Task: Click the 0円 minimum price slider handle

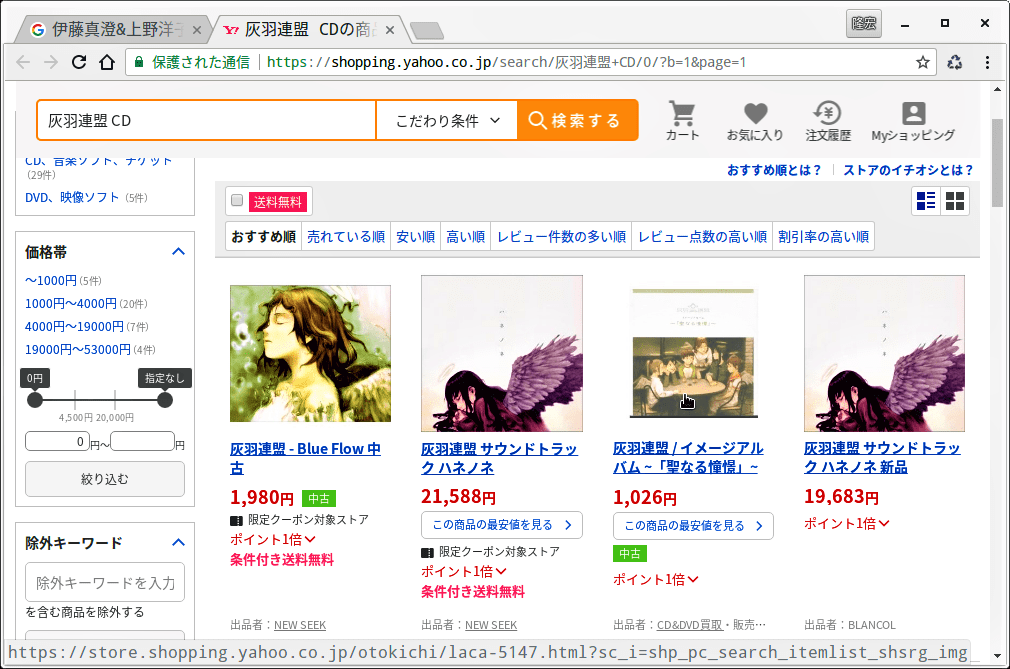Action: (35, 400)
